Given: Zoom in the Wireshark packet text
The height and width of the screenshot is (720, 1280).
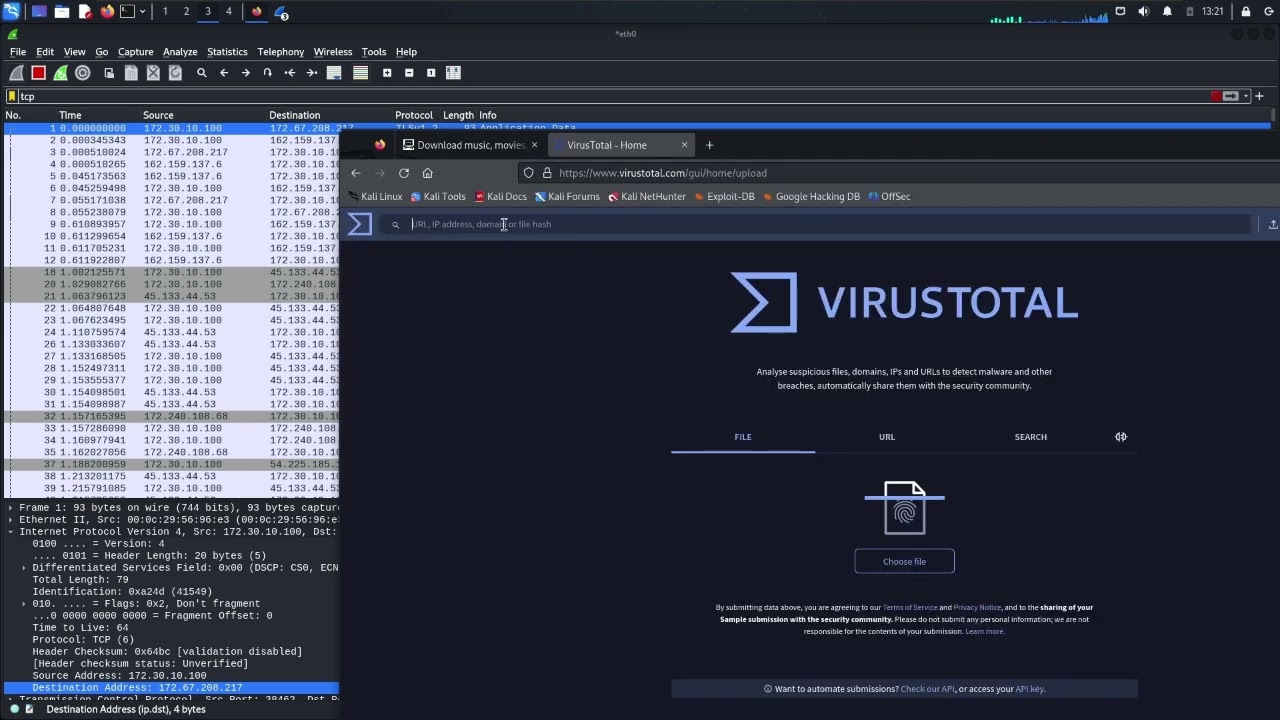Looking at the screenshot, I should (x=387, y=73).
